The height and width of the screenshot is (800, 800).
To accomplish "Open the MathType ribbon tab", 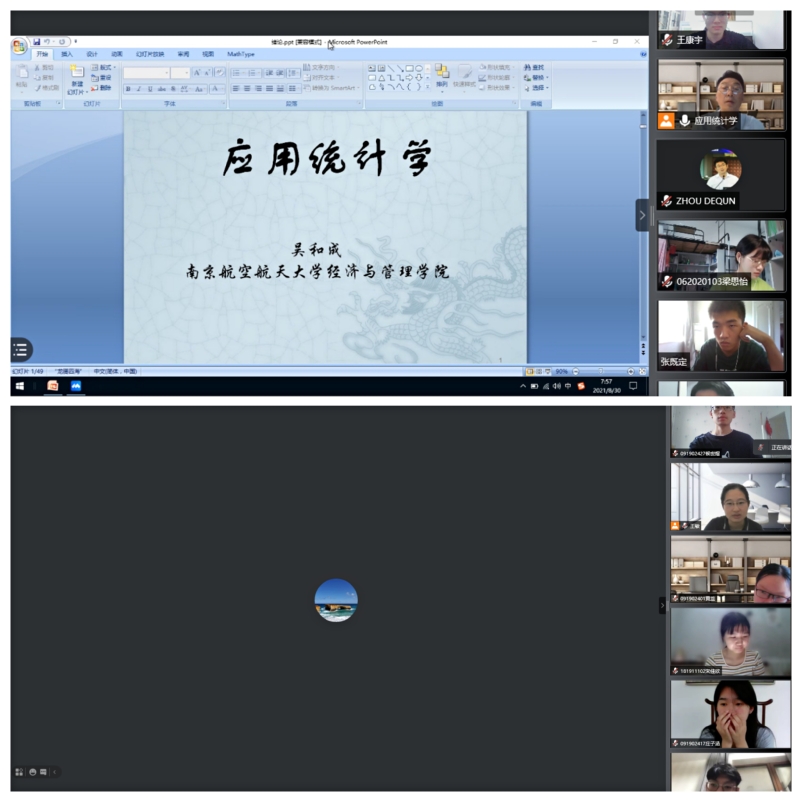I will click(241, 54).
